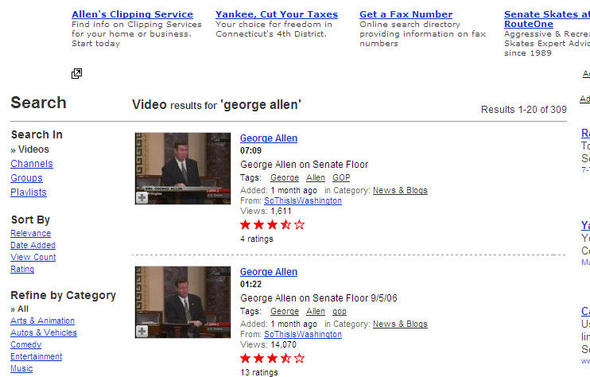Sort results by Date Added
This screenshot has width=590, height=377.
click(33, 245)
